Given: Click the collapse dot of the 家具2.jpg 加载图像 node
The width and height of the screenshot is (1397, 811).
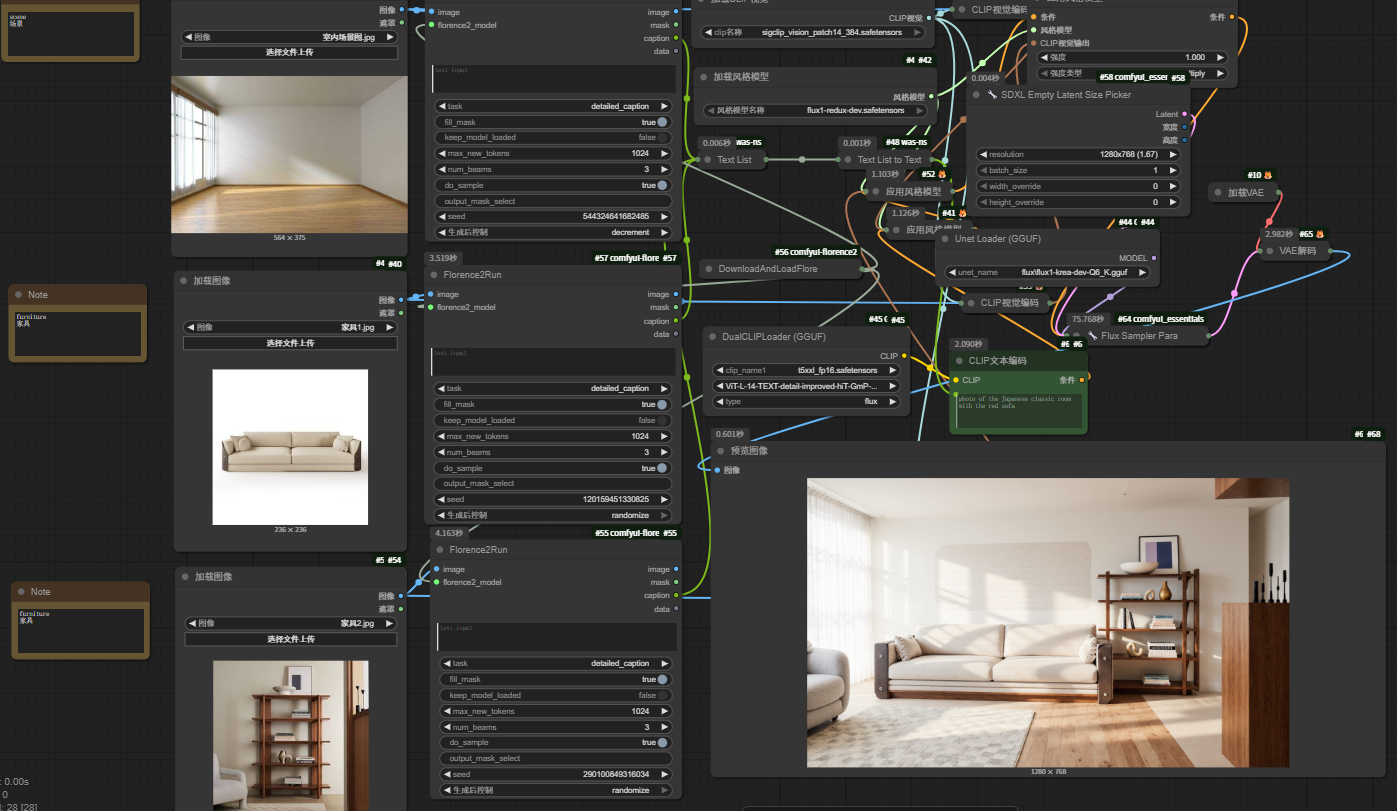Looking at the screenshot, I should (185, 577).
